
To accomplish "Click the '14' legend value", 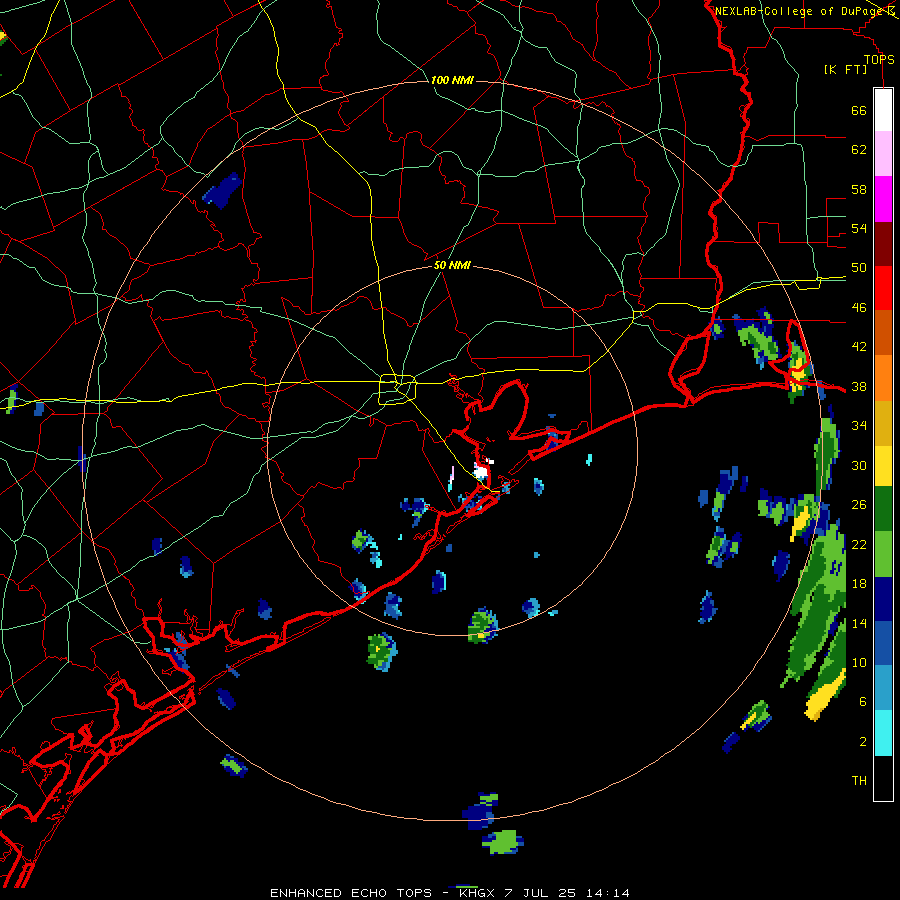I will [x=859, y=623].
